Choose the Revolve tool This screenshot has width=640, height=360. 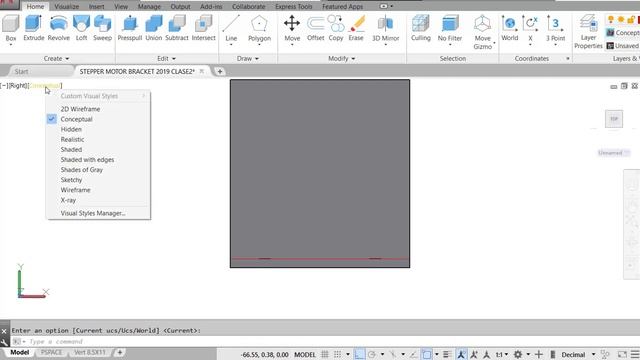58,28
